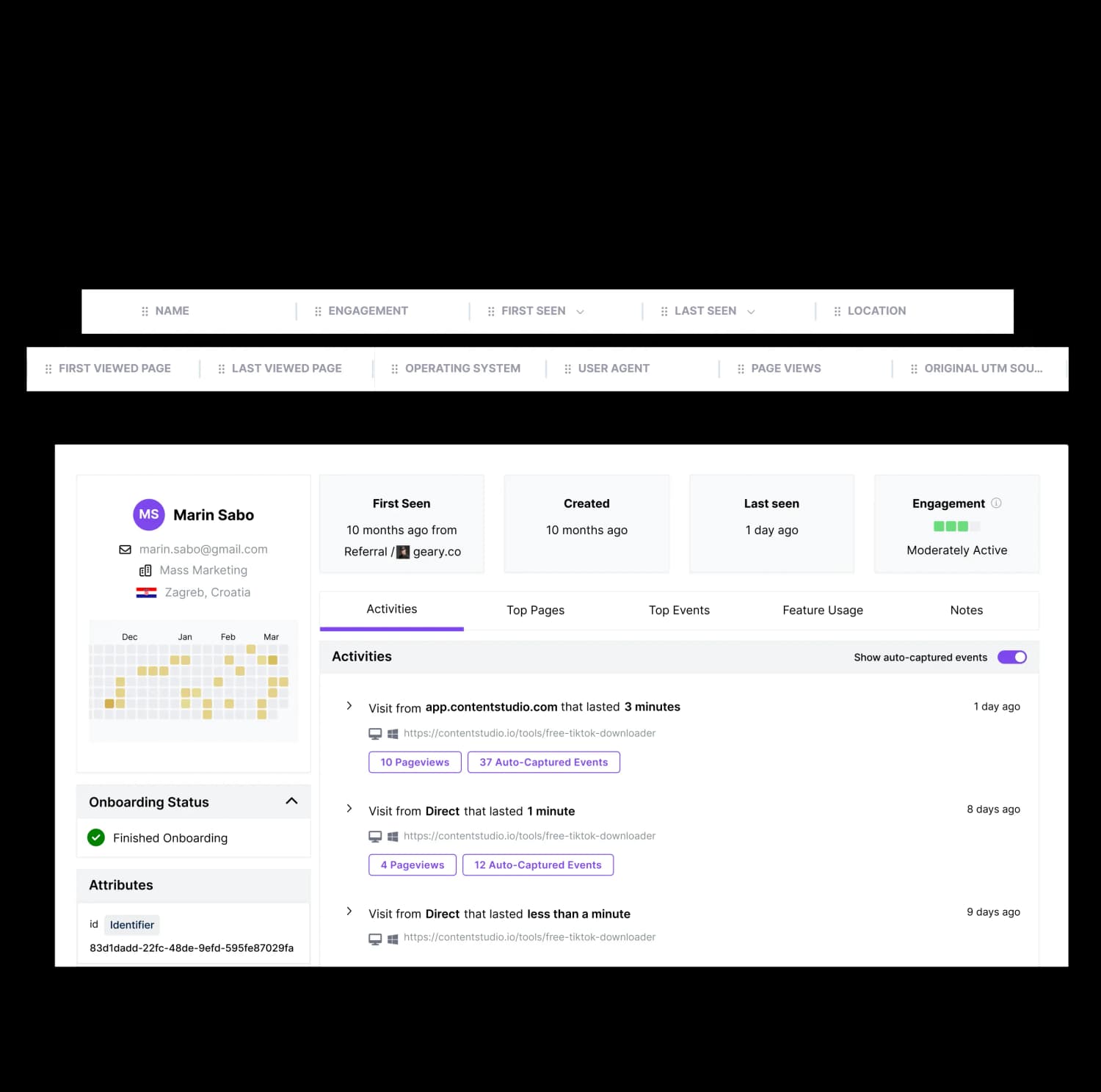1101x1092 pixels.
Task: Click the green Finished Onboarding checkmark
Action: (x=96, y=837)
